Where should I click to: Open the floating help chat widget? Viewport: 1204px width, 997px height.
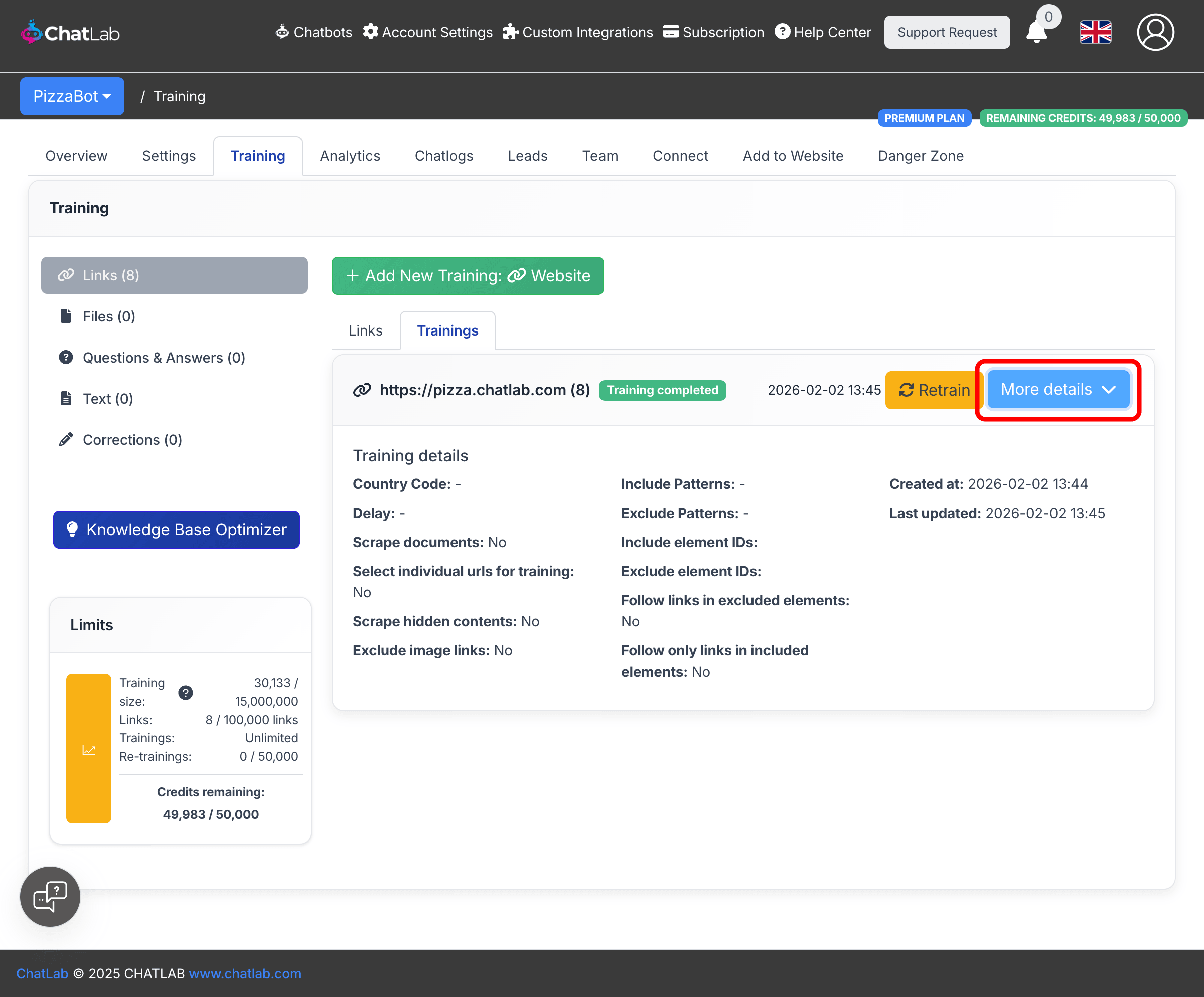click(51, 896)
